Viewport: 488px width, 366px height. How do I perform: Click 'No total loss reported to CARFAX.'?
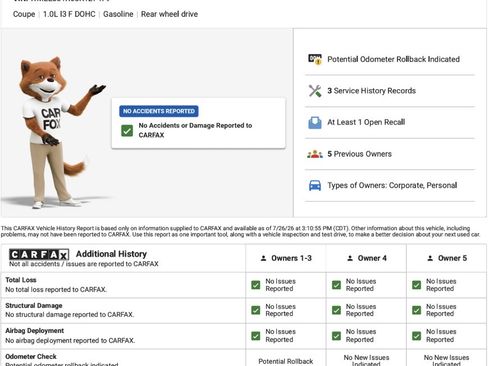click(x=56, y=290)
